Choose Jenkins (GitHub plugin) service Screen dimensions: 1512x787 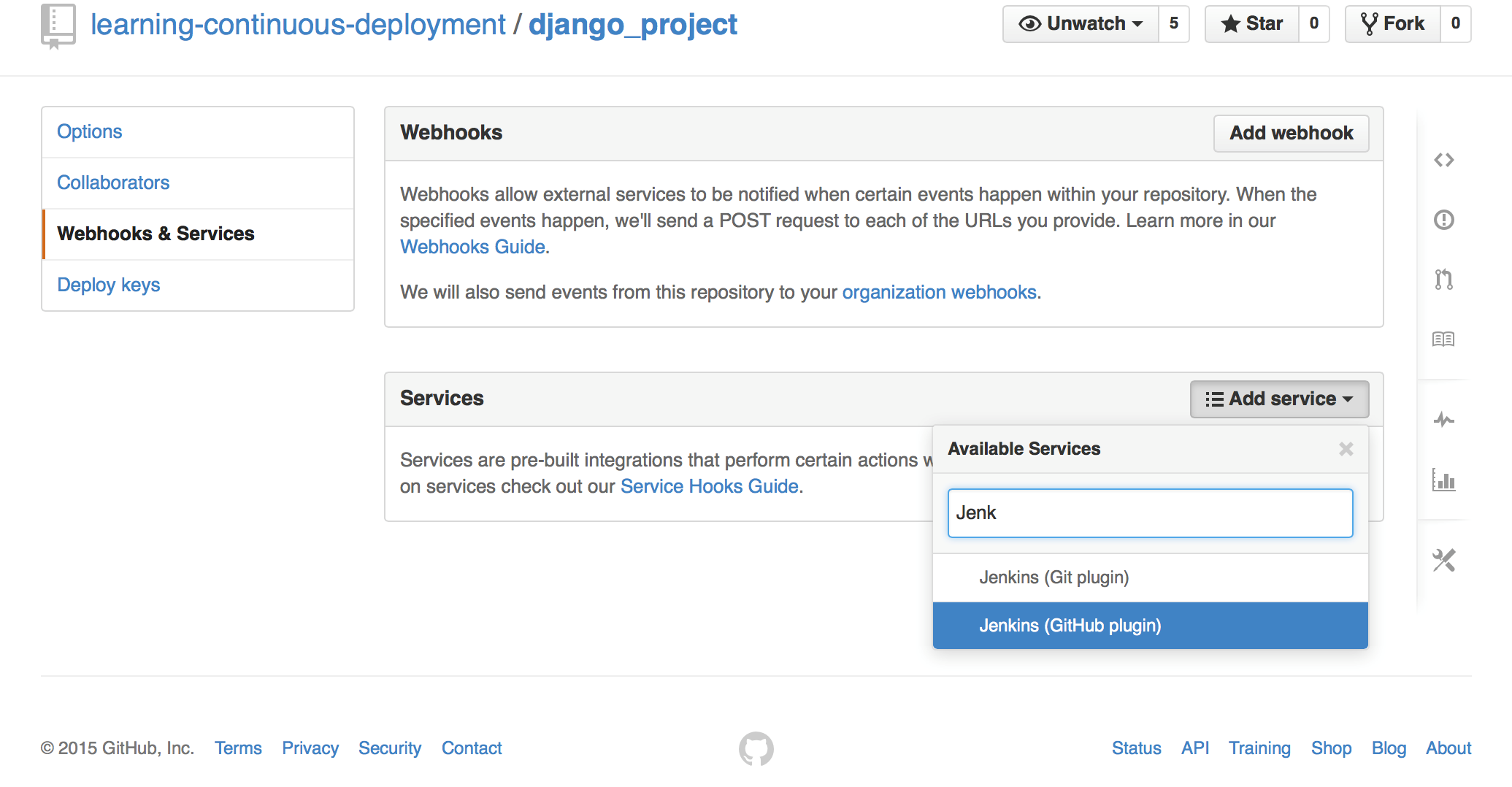coord(1150,626)
